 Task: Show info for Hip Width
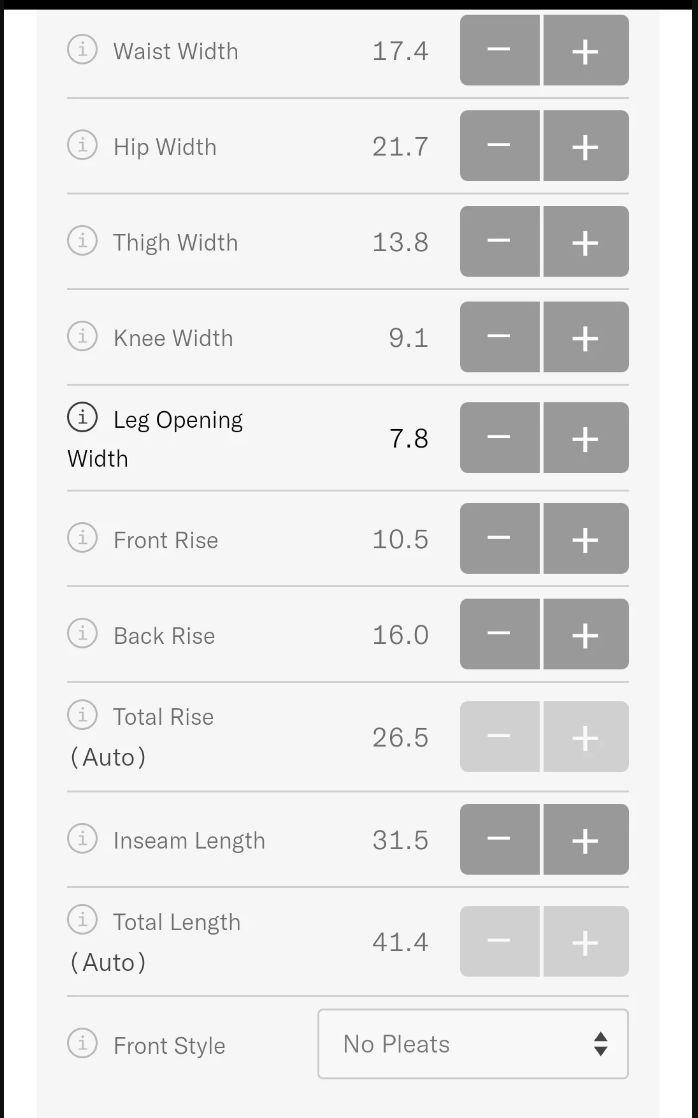[x=82, y=146]
